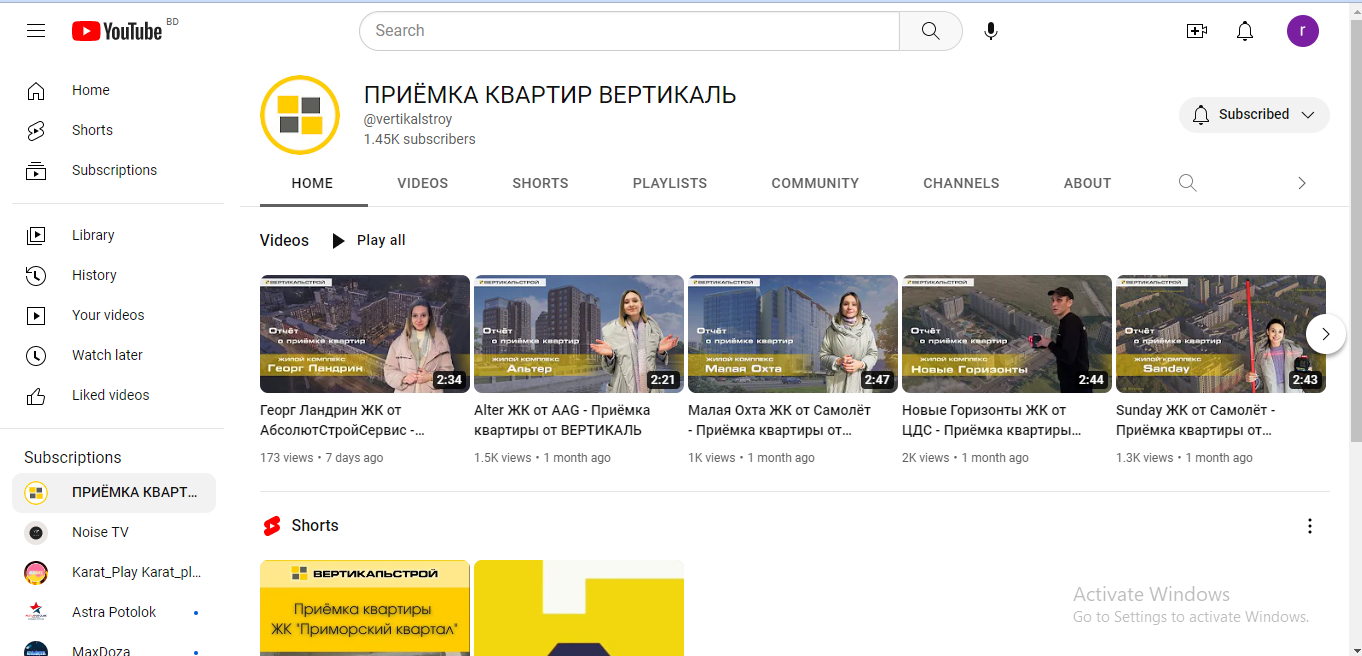
Task: Click the Subscriptions sidebar icon
Action: 36,171
